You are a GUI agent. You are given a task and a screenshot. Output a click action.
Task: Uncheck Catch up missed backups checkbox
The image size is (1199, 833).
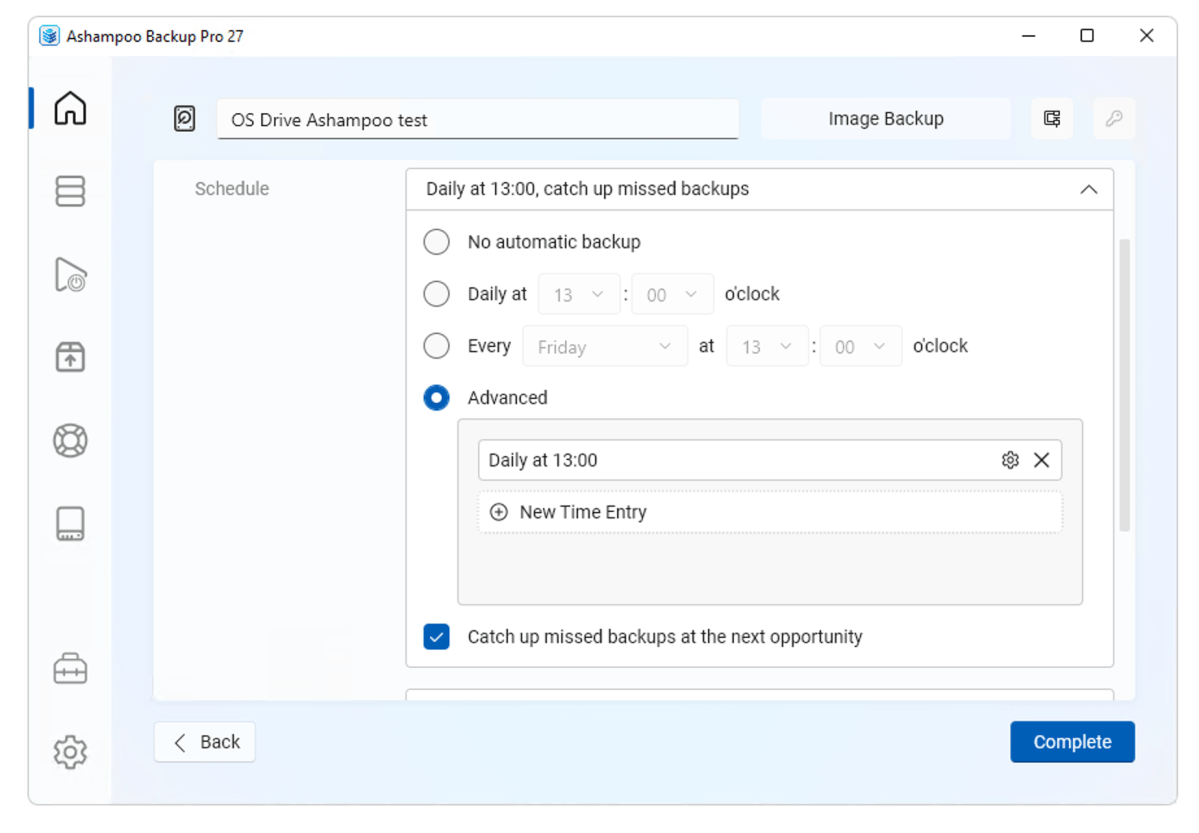pos(437,636)
